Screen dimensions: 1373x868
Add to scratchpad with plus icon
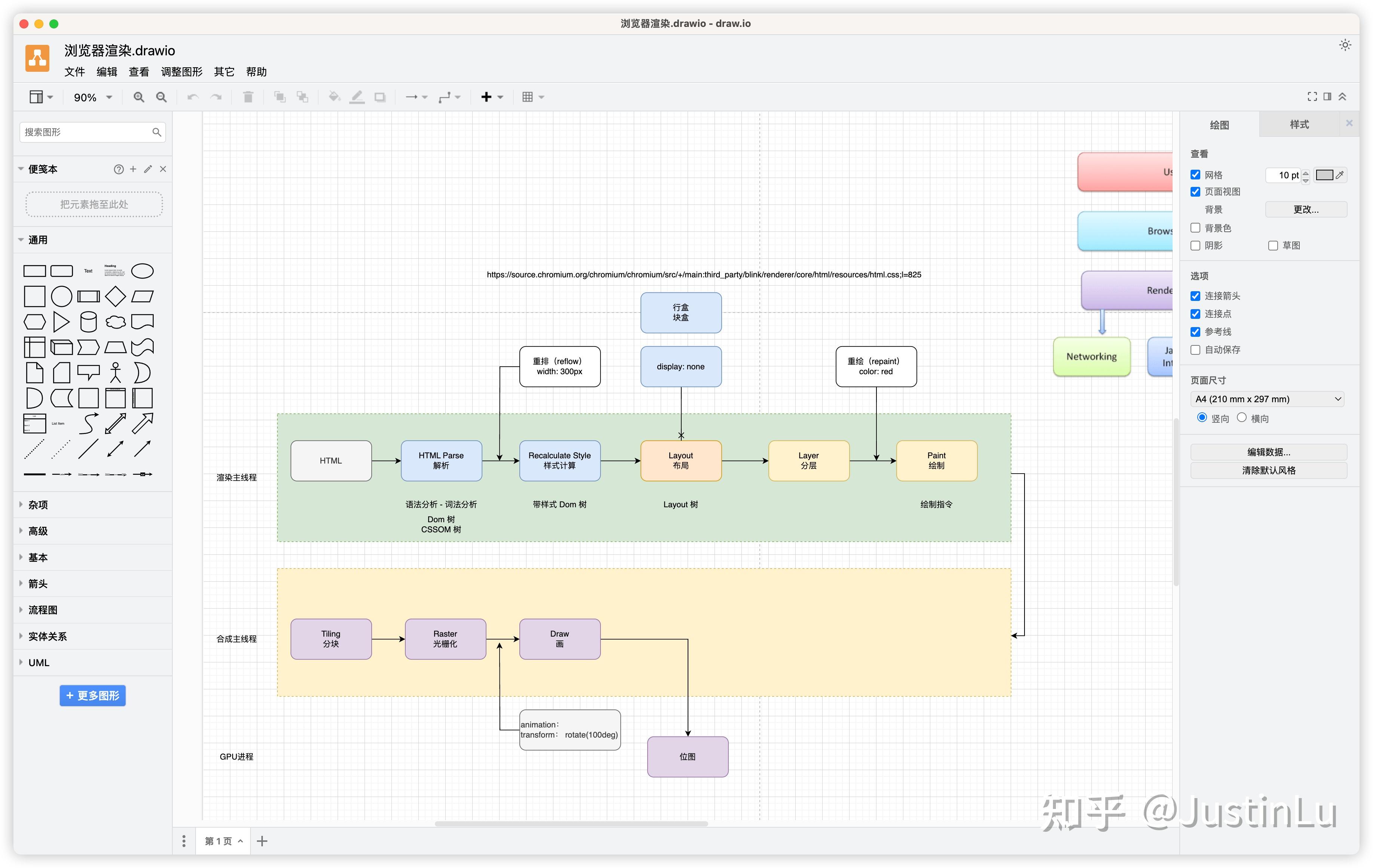[x=133, y=169]
